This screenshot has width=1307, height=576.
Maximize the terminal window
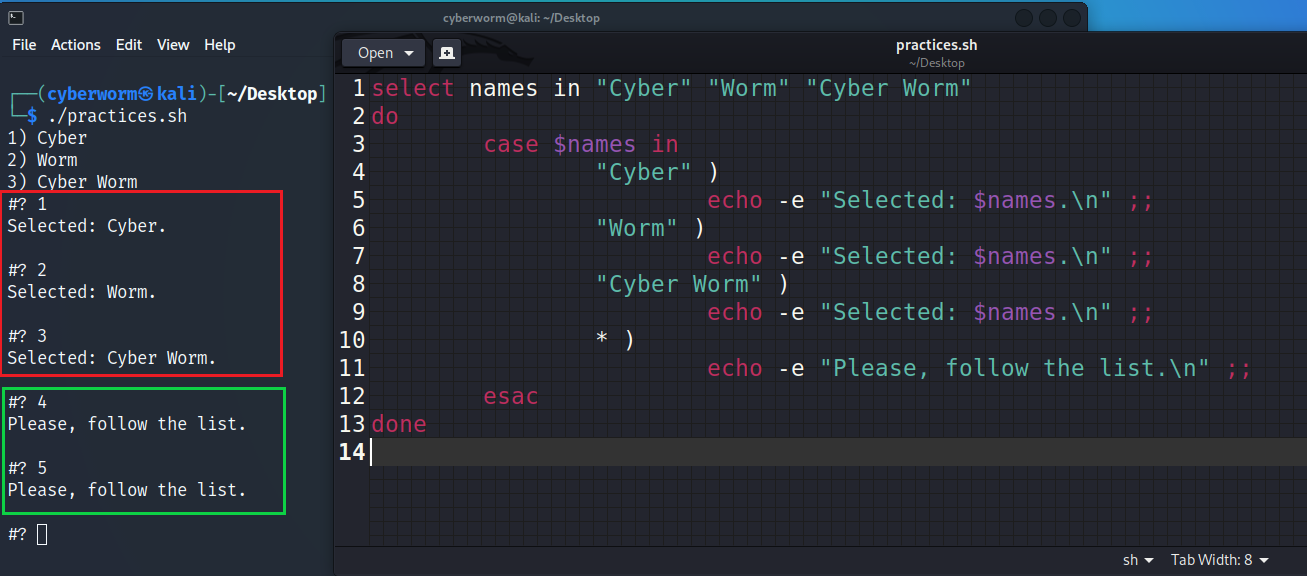click(x=1048, y=18)
